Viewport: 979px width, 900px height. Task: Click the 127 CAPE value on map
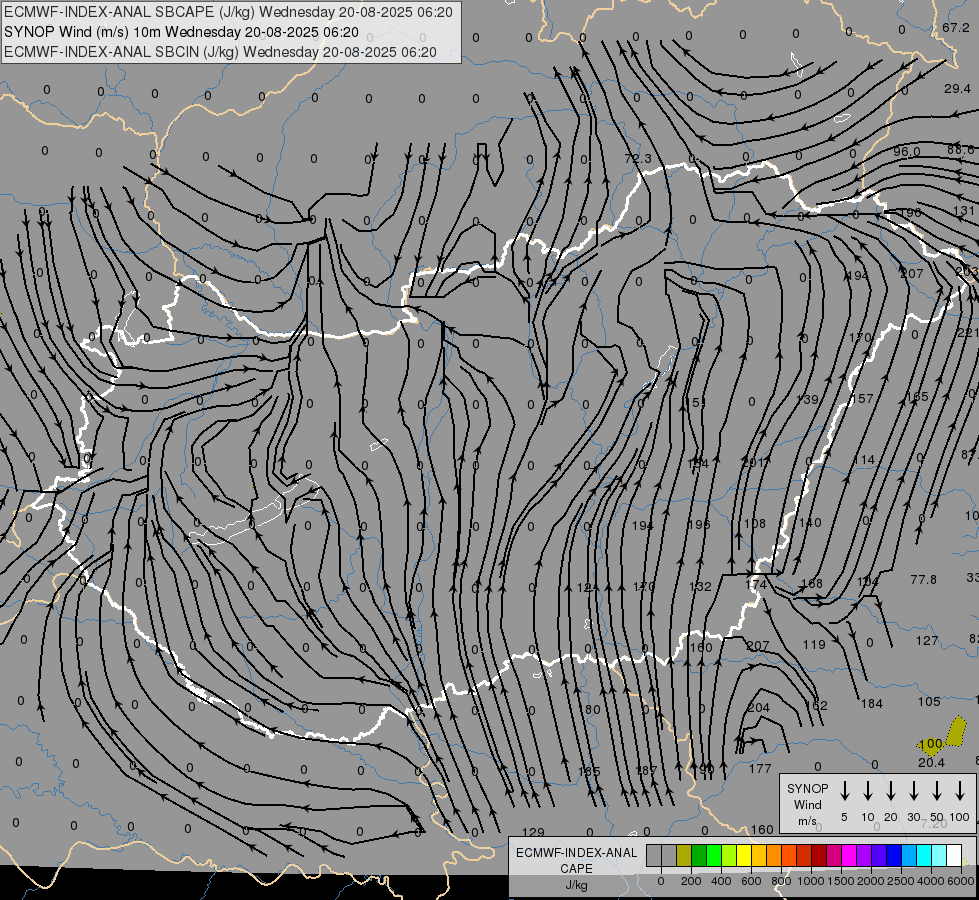coord(927,640)
